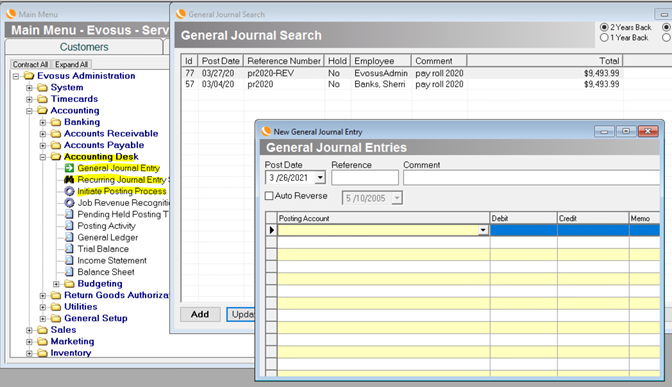672x387 pixels.
Task: Click the General Ledger report icon
Action: [69, 237]
